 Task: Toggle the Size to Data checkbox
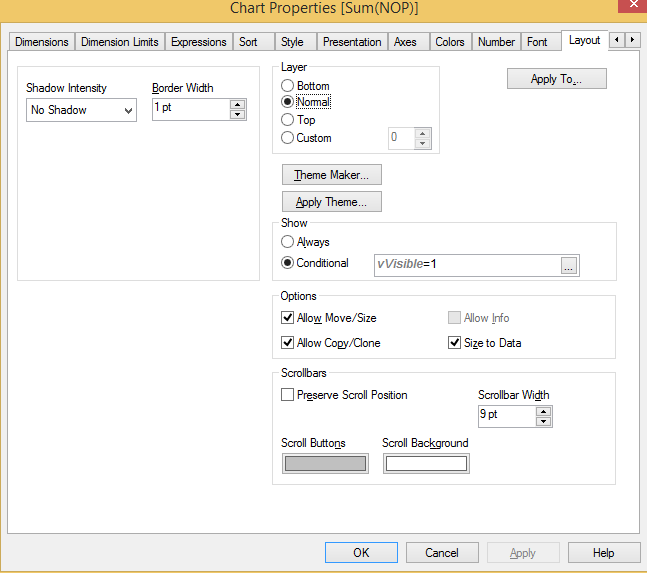pos(454,343)
